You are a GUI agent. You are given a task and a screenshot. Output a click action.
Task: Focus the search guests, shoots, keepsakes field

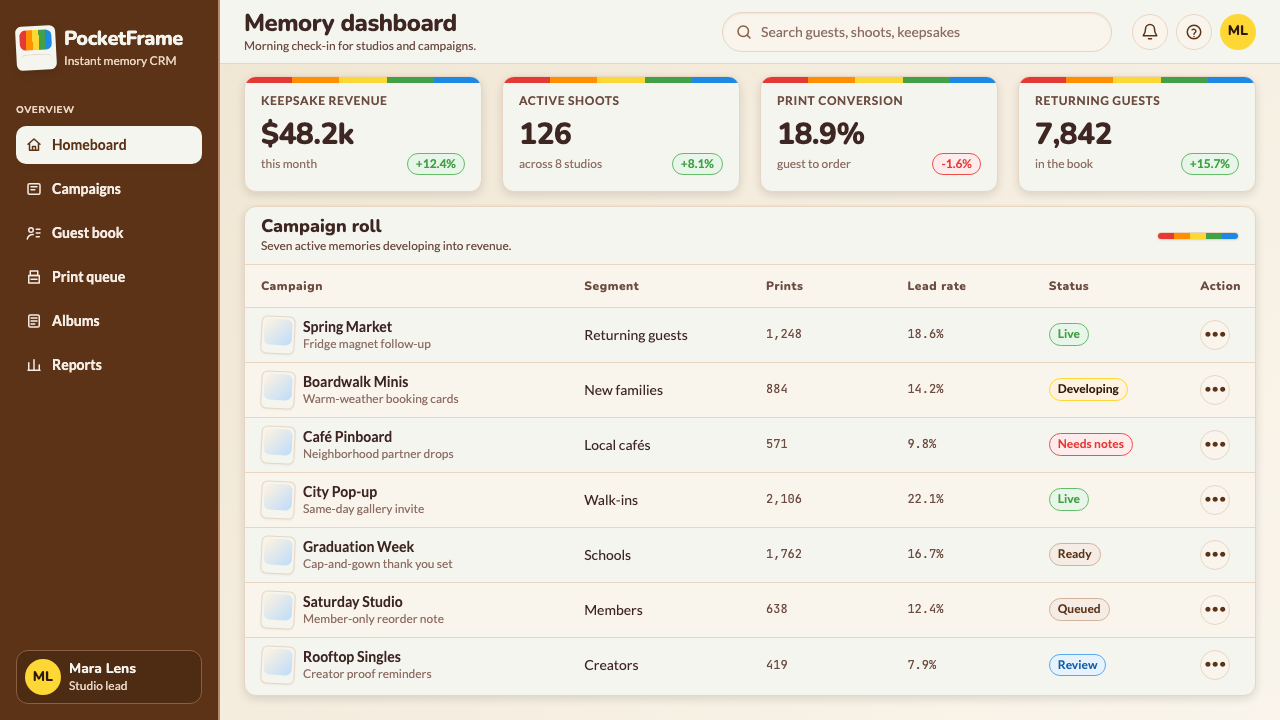pos(917,32)
